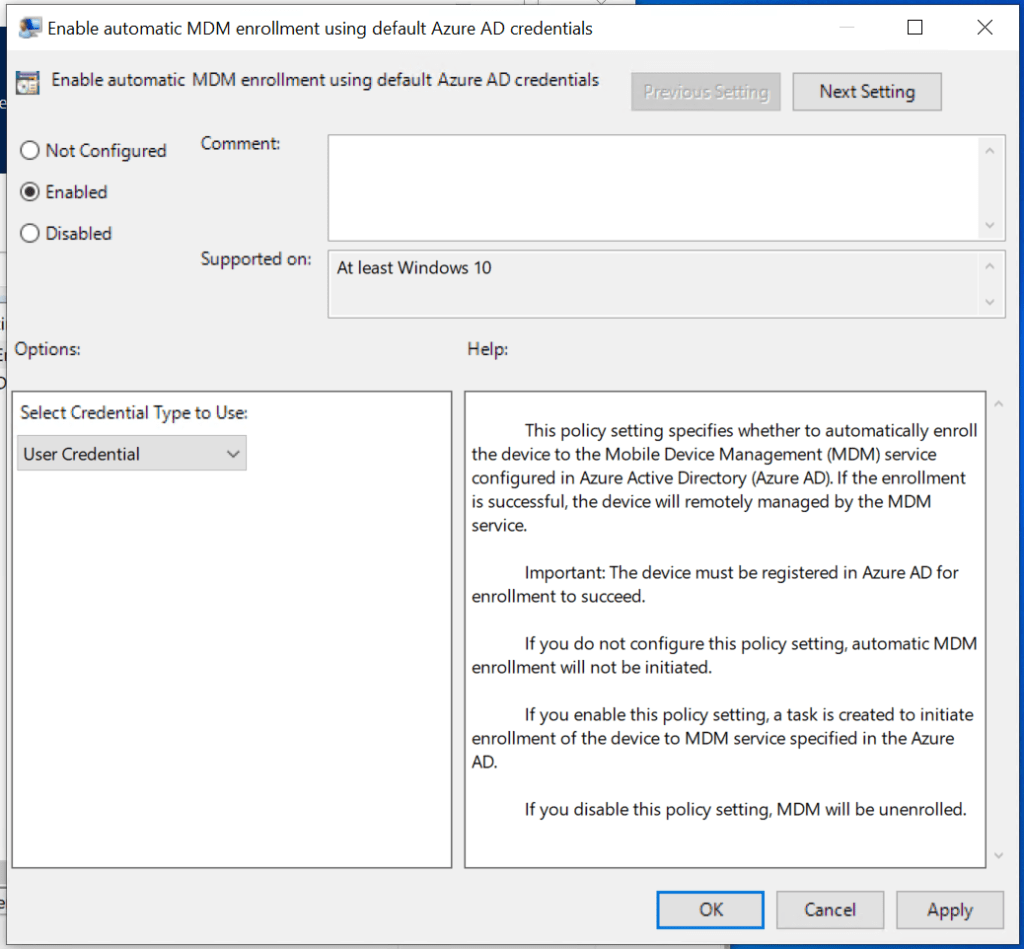Select the Enabled radio button

[x=30, y=192]
